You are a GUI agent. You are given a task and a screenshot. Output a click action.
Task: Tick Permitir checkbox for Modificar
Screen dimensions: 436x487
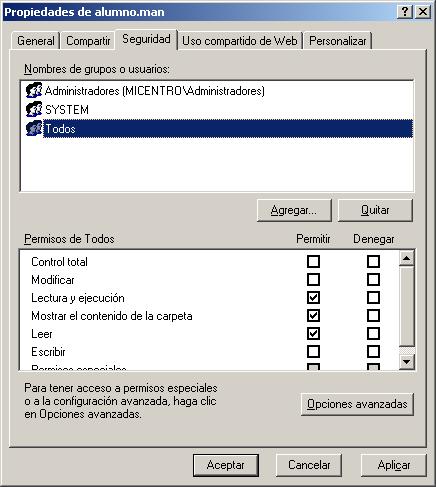pos(313,279)
